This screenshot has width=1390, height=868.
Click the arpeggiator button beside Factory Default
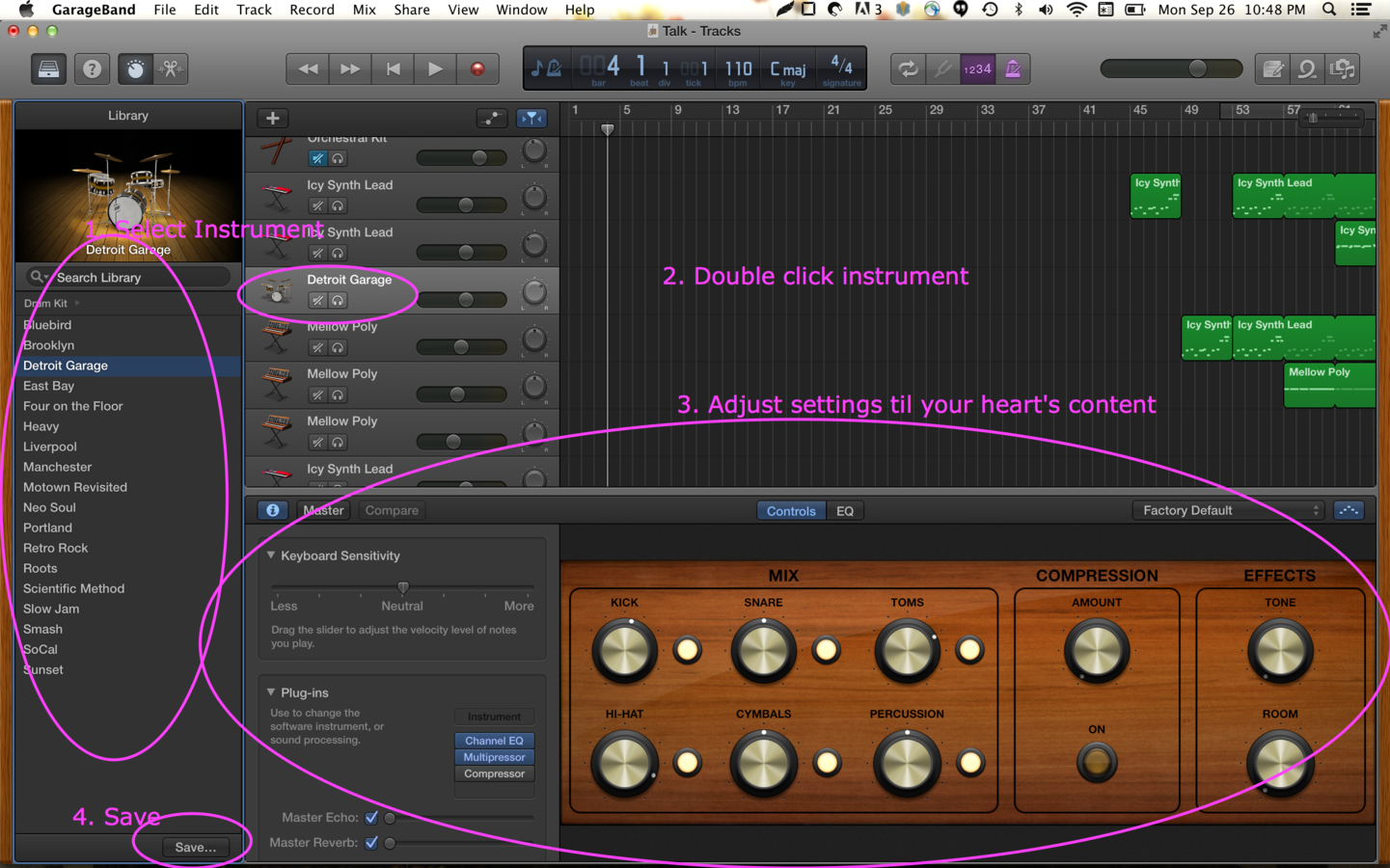click(x=1349, y=510)
